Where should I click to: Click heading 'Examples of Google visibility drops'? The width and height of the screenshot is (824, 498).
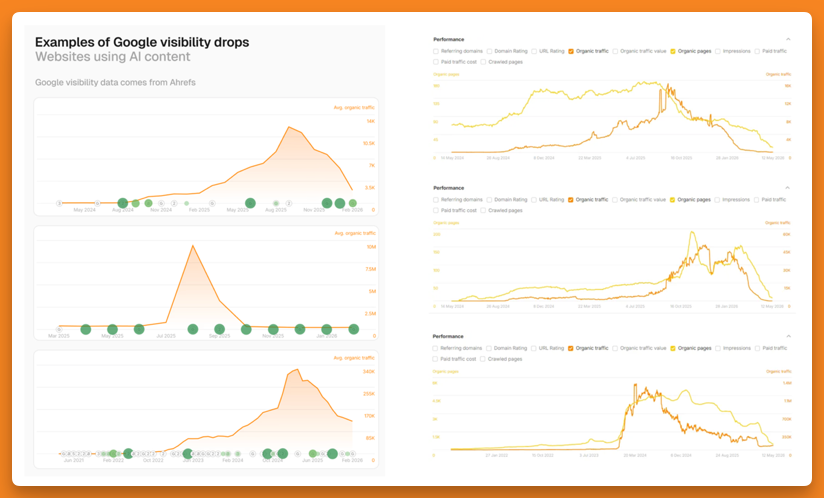(x=142, y=42)
